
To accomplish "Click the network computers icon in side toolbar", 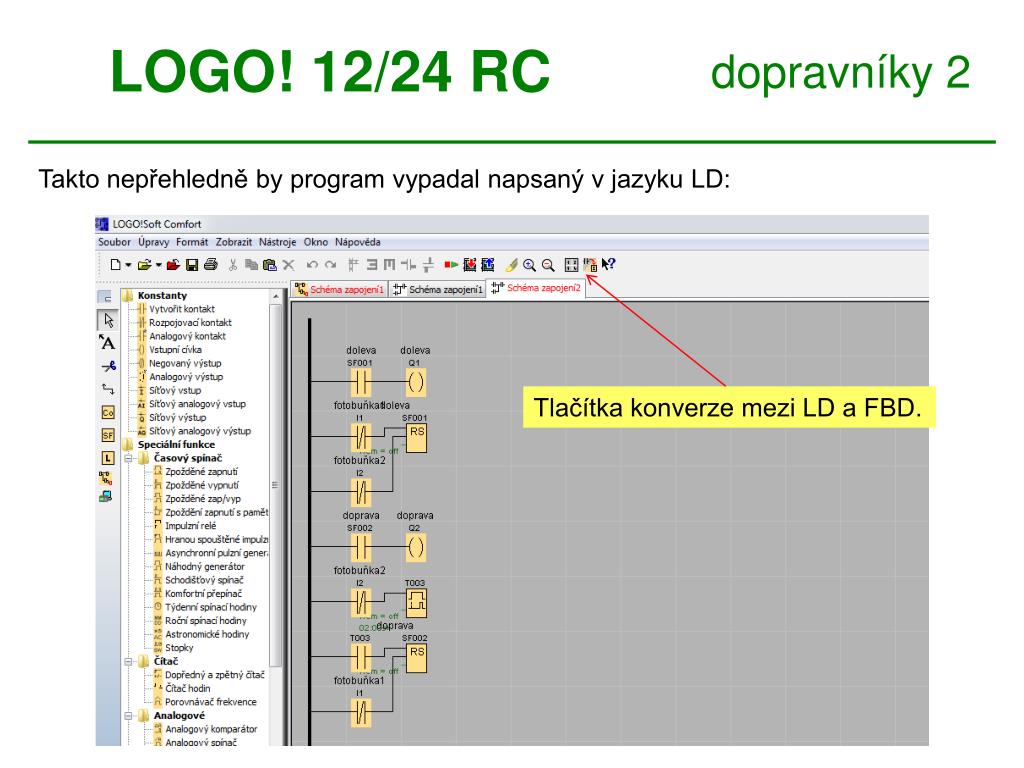I will point(106,497).
